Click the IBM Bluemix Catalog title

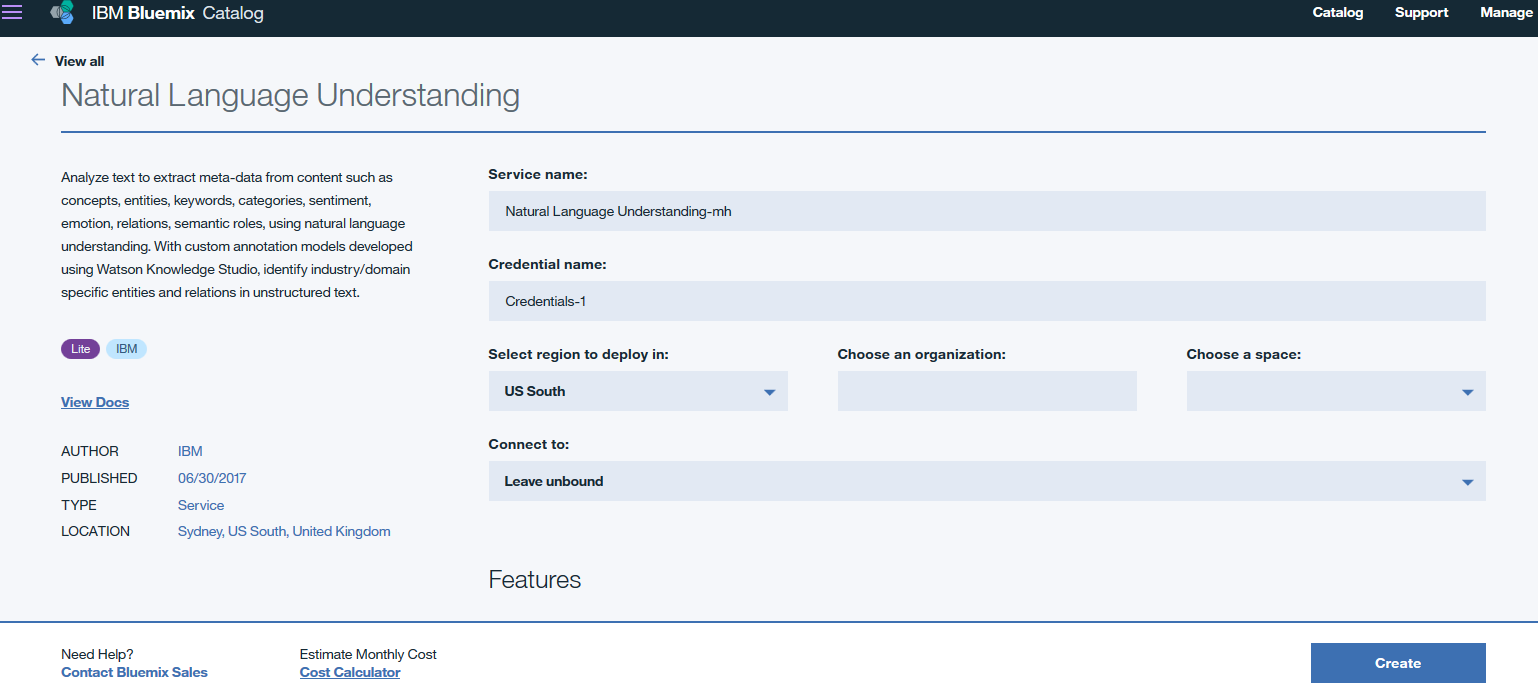coord(178,14)
